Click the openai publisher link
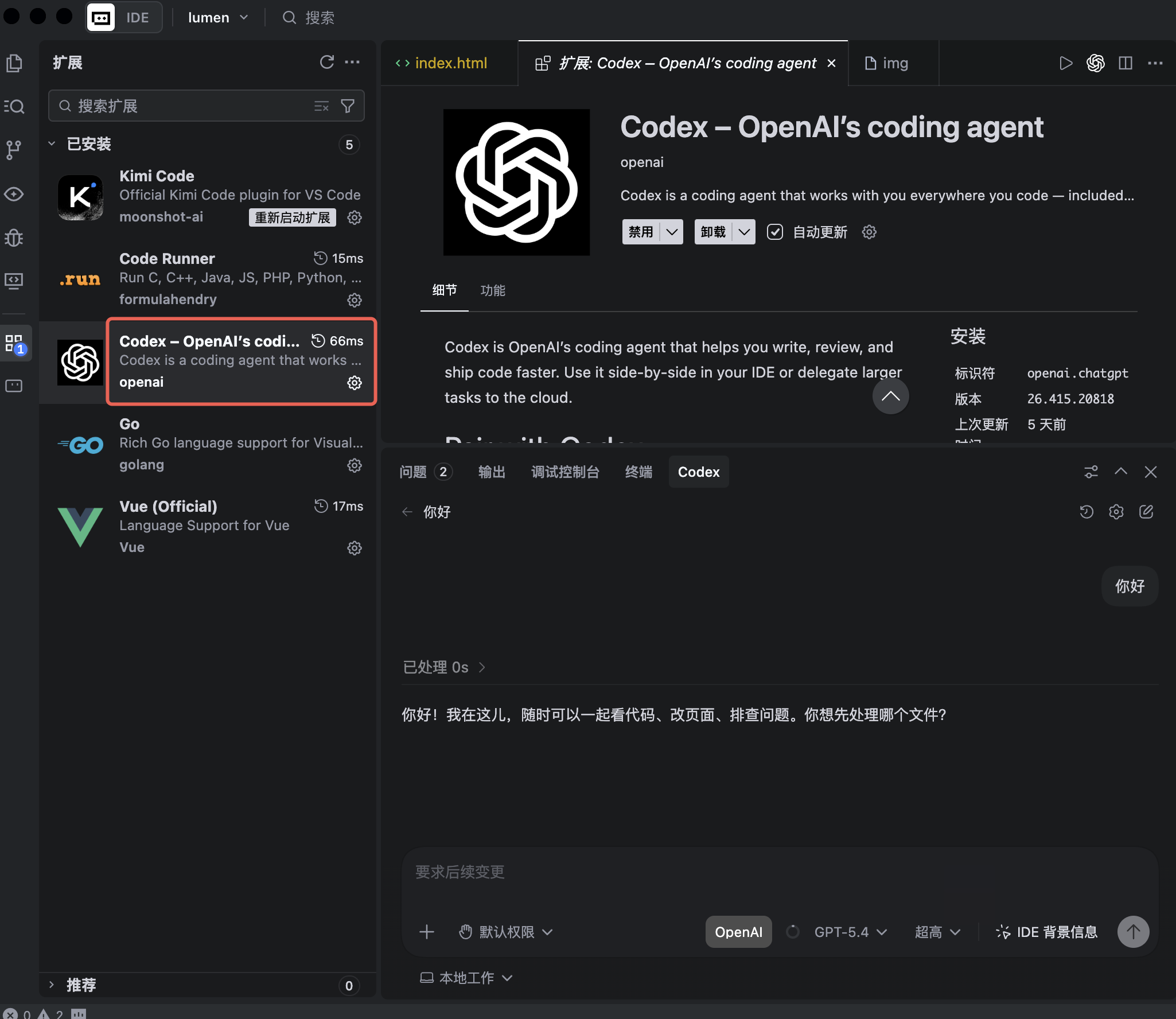This screenshot has width=1176, height=1019. tap(642, 162)
